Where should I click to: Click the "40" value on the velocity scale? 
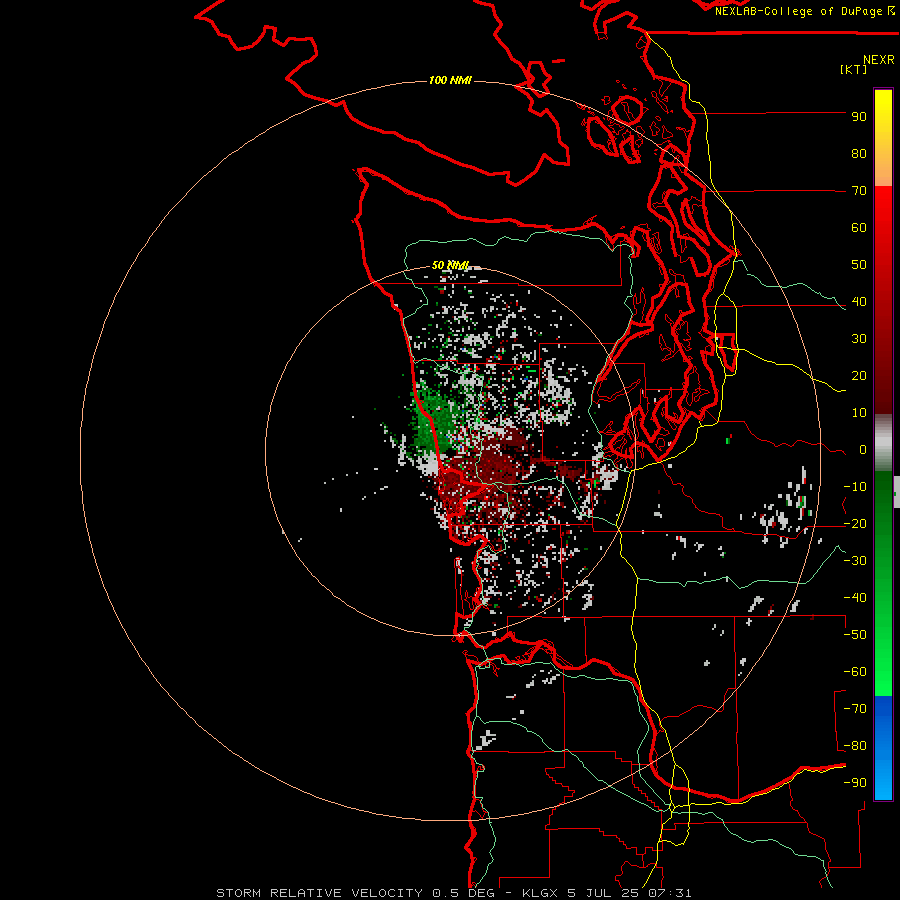859,302
